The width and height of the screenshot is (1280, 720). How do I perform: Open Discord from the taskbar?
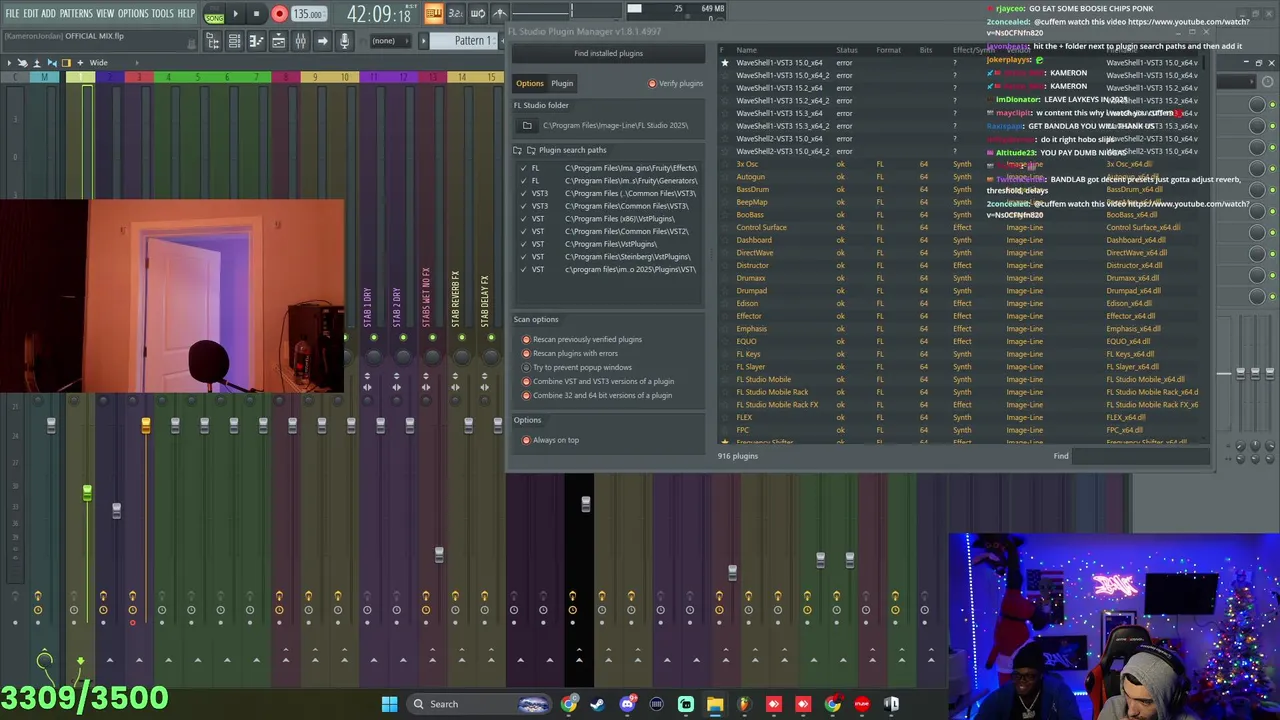[x=627, y=704]
